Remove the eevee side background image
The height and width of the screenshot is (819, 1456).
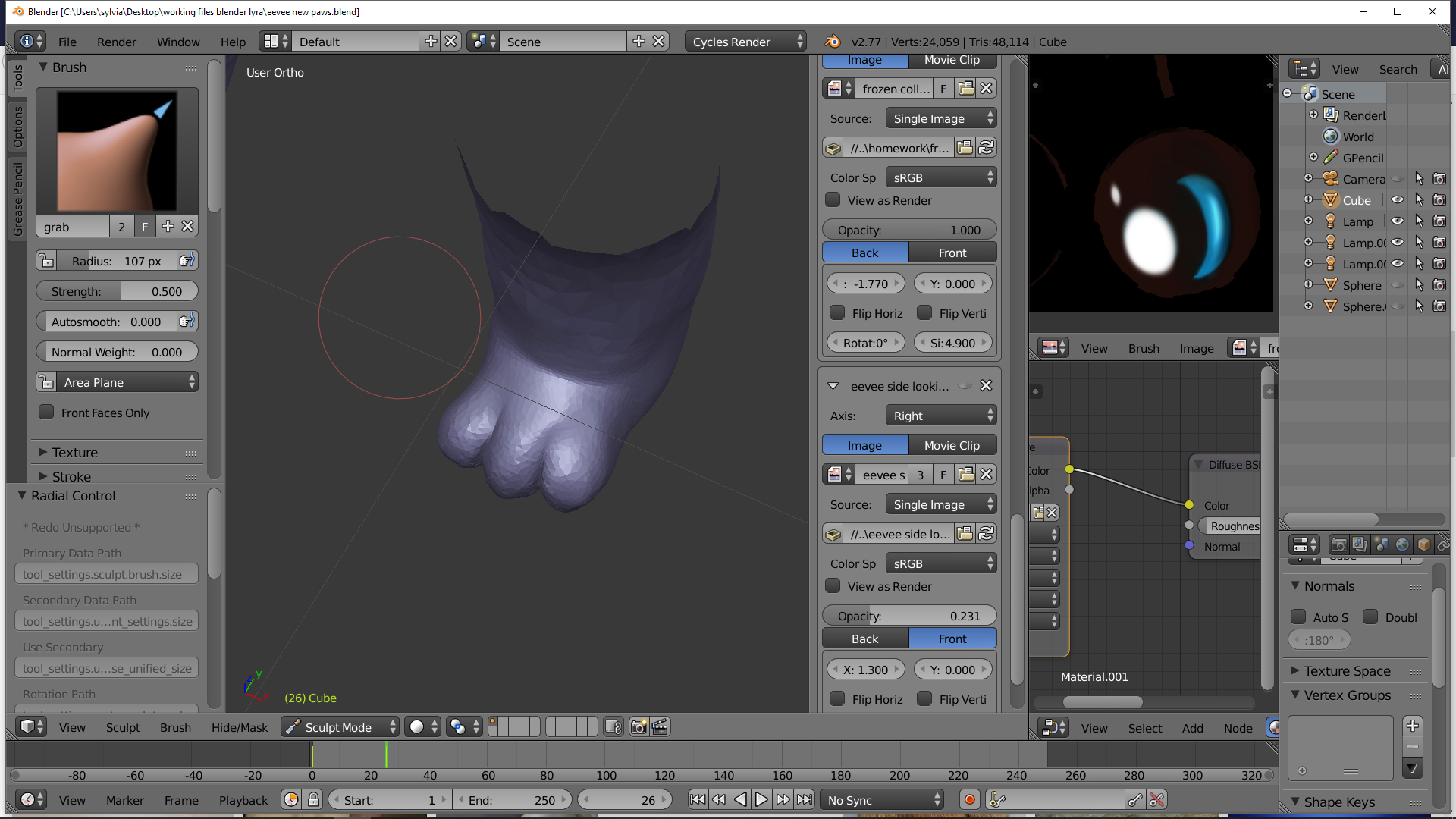(986, 386)
